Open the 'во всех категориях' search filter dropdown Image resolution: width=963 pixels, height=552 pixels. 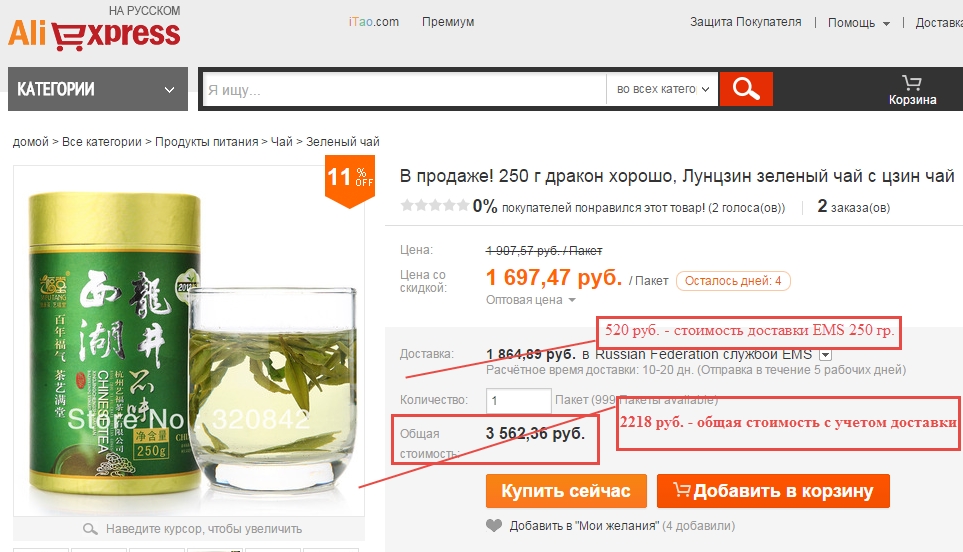coord(662,89)
